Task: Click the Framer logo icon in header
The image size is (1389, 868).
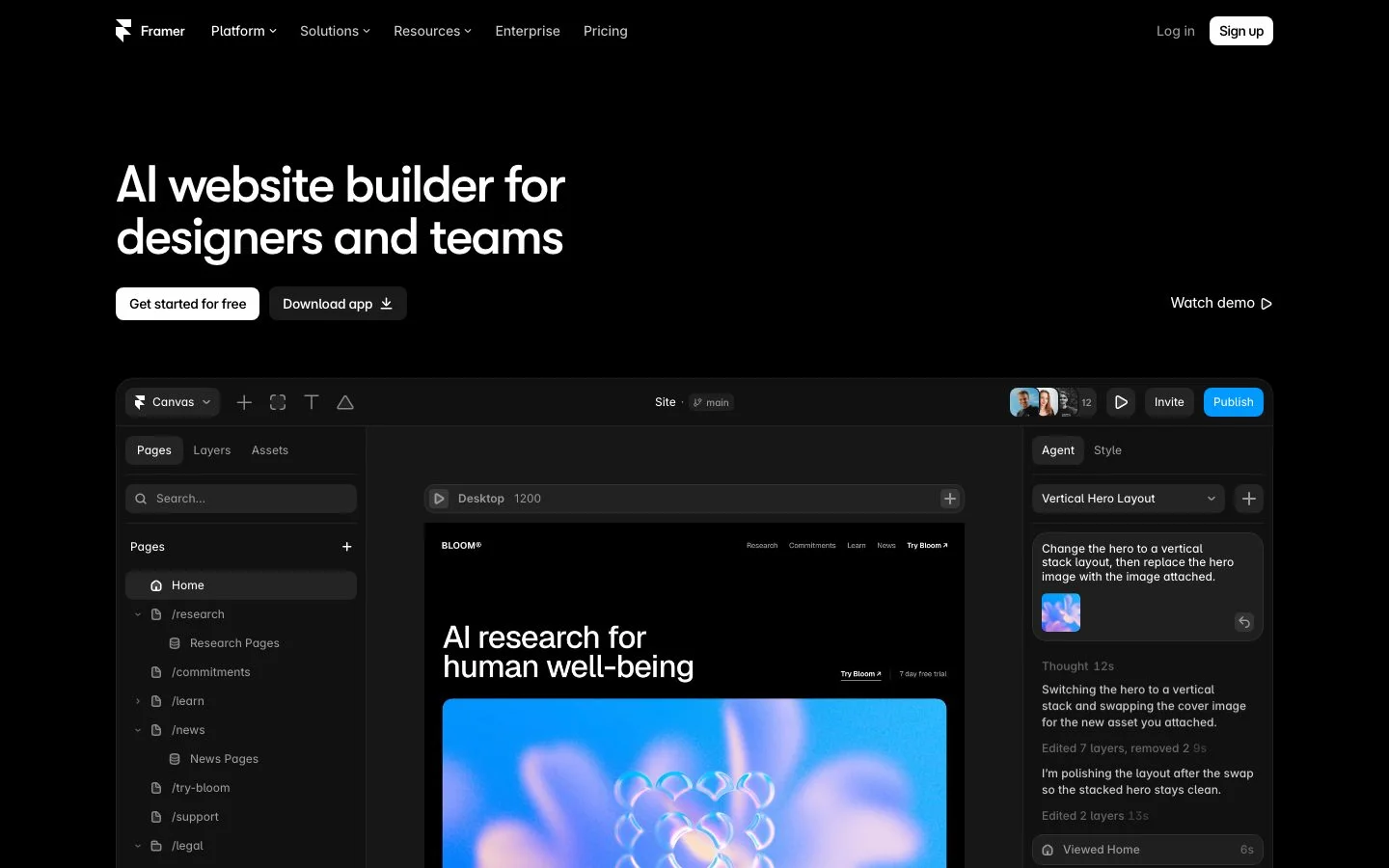Action: pos(123,31)
